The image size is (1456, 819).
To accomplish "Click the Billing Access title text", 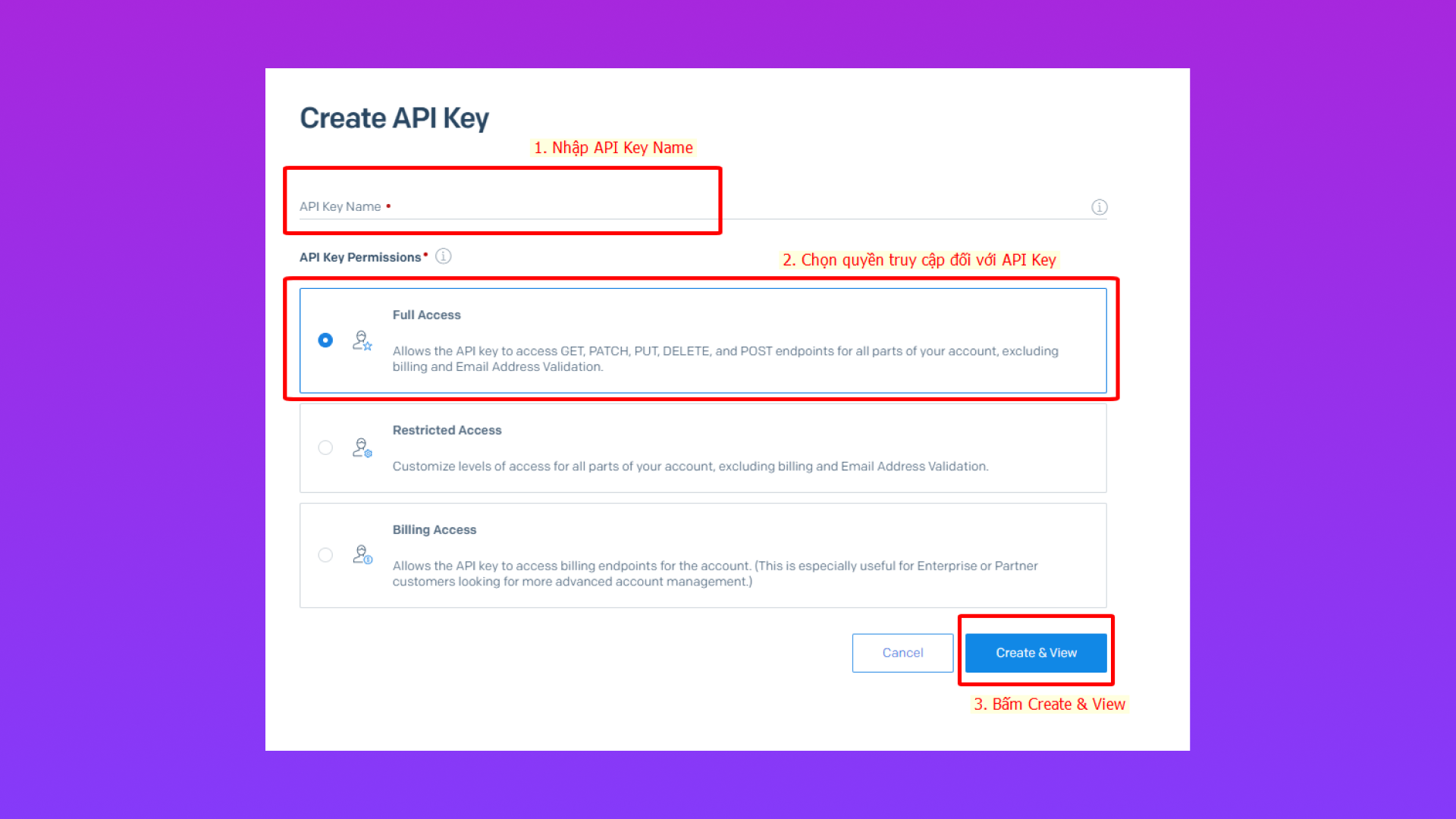I will click(435, 529).
